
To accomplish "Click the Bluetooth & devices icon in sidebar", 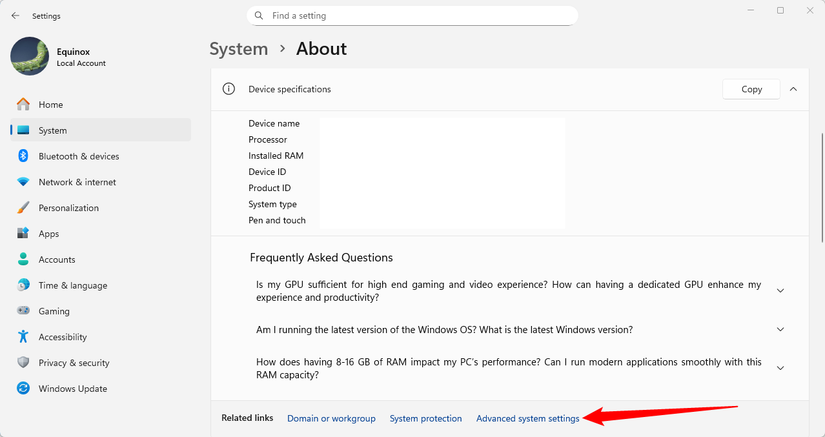I will 23,156.
